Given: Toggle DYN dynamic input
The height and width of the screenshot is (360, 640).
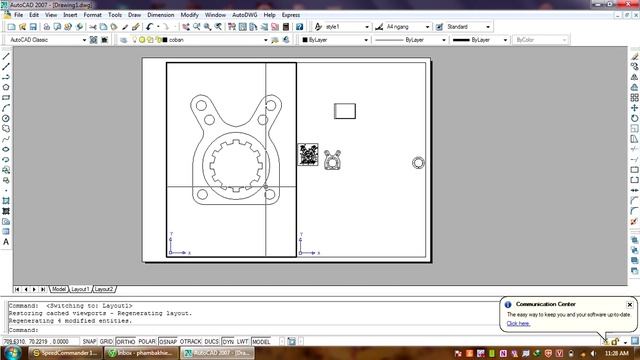Looking at the screenshot, I should 228,342.
